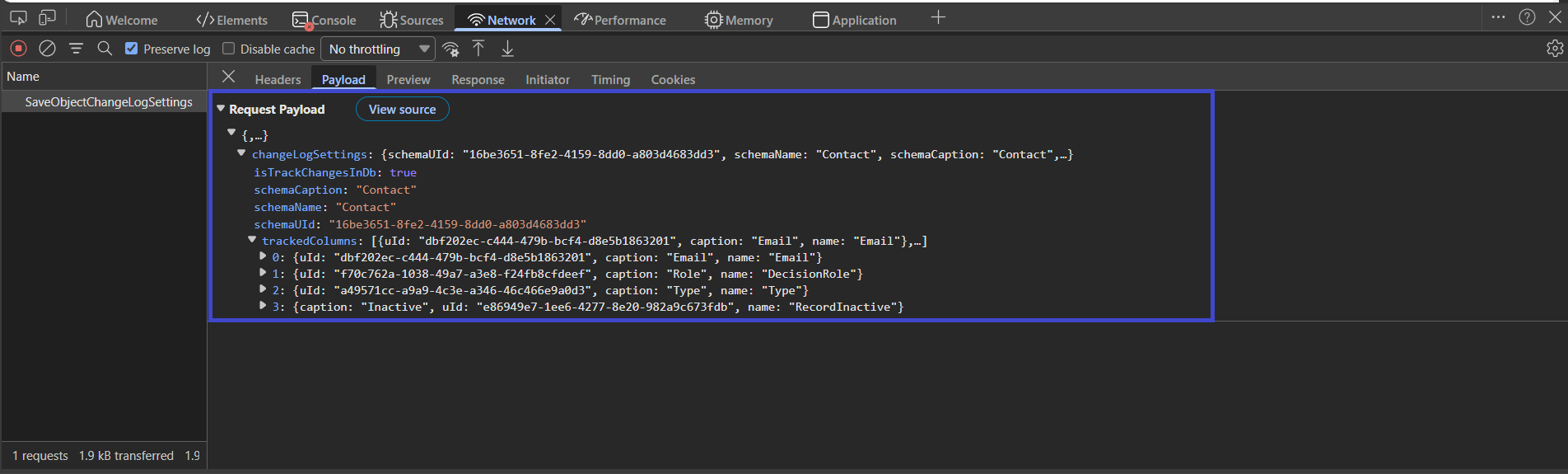The height and width of the screenshot is (474, 1568).
Task: Open Network settings gear icon
Action: pyautogui.click(x=1554, y=49)
